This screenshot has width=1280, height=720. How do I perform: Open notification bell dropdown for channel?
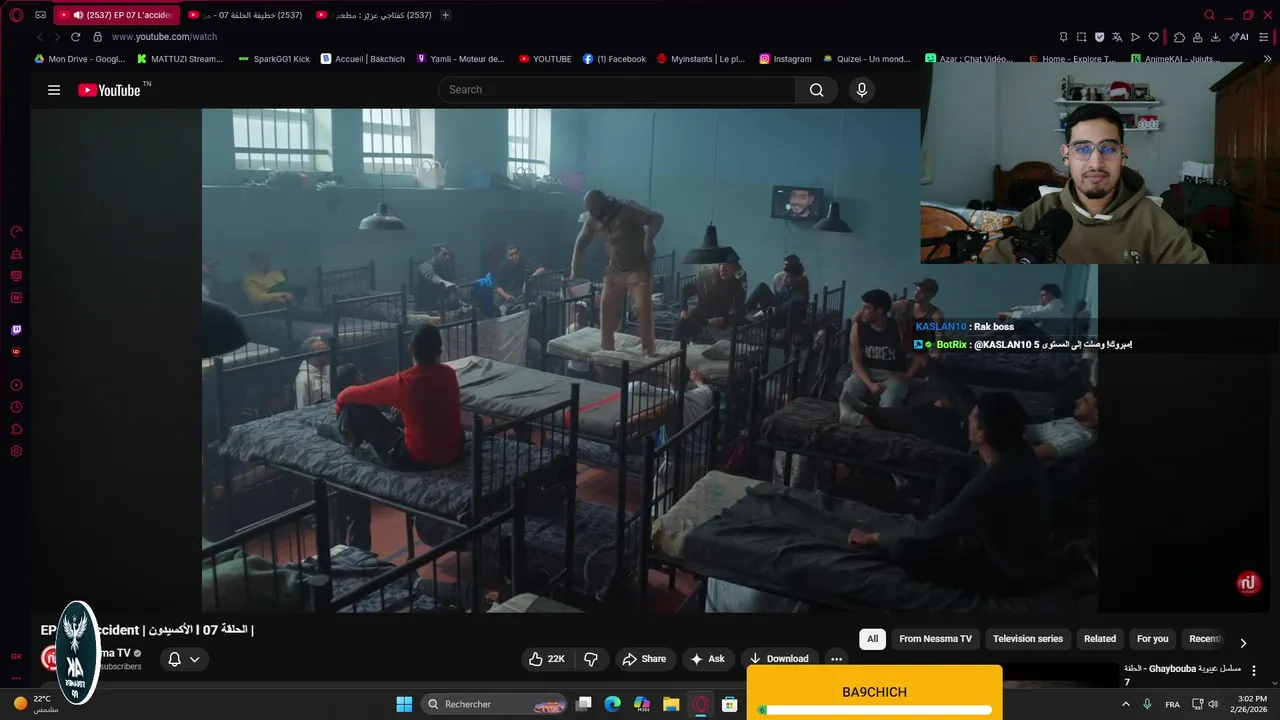coord(184,659)
